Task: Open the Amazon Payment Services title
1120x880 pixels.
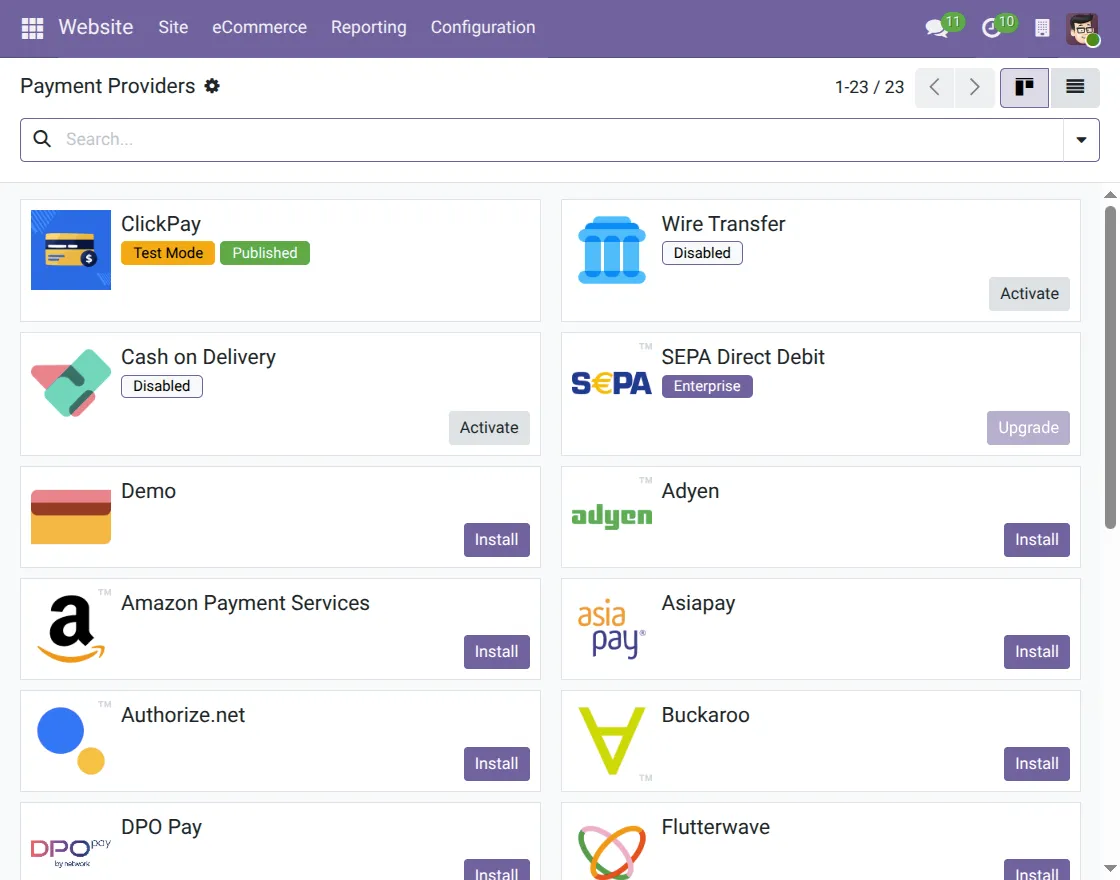Action: (245, 603)
